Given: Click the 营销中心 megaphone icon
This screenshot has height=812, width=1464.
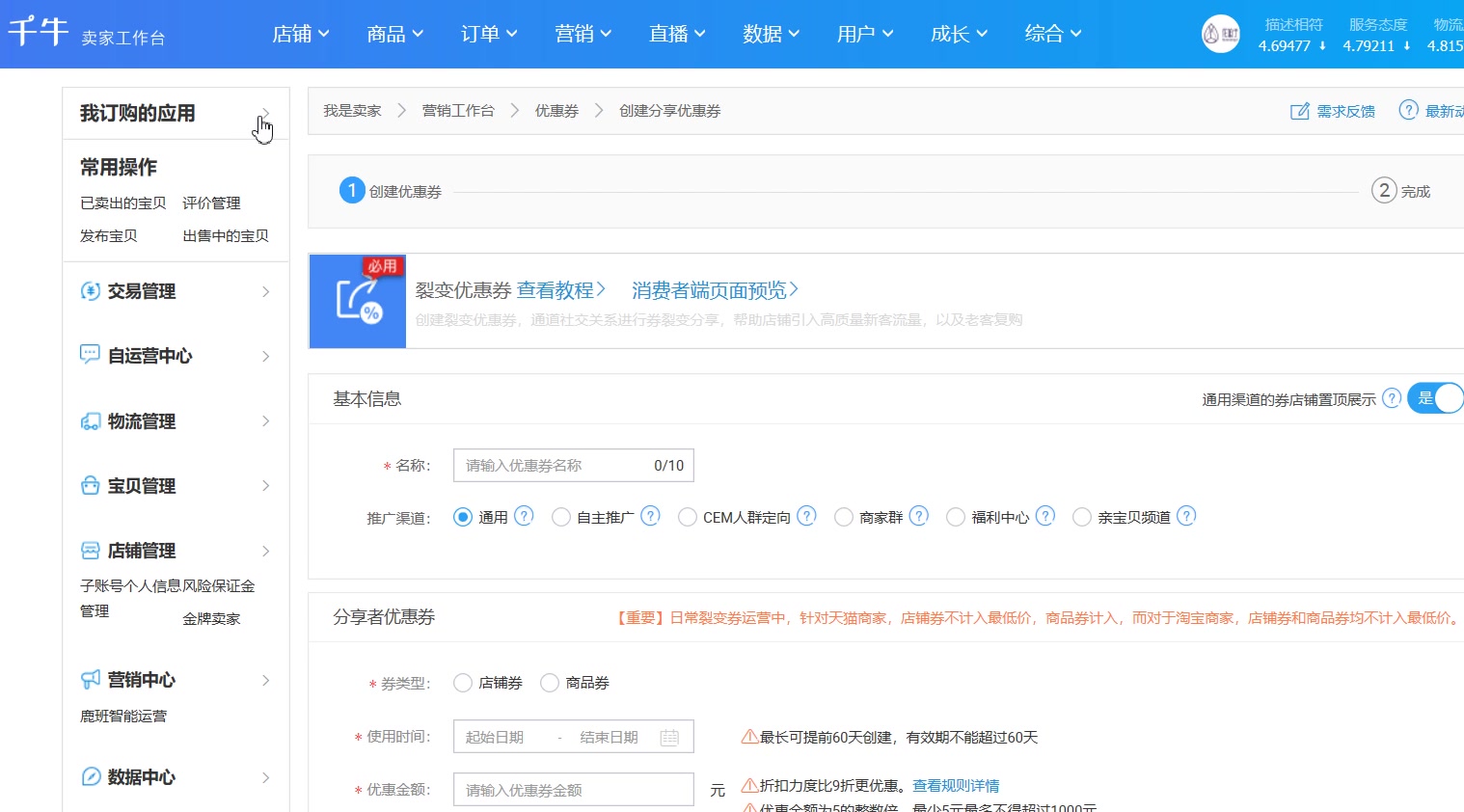Looking at the screenshot, I should click(x=91, y=680).
